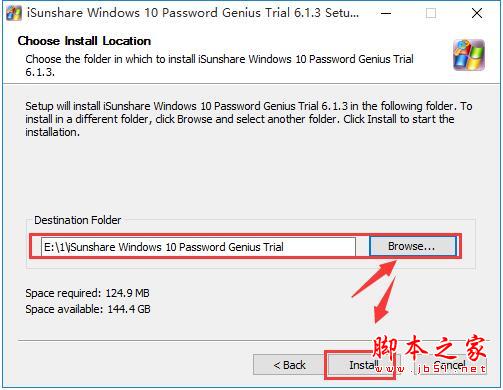Click the Destination Folder group label

point(78,220)
